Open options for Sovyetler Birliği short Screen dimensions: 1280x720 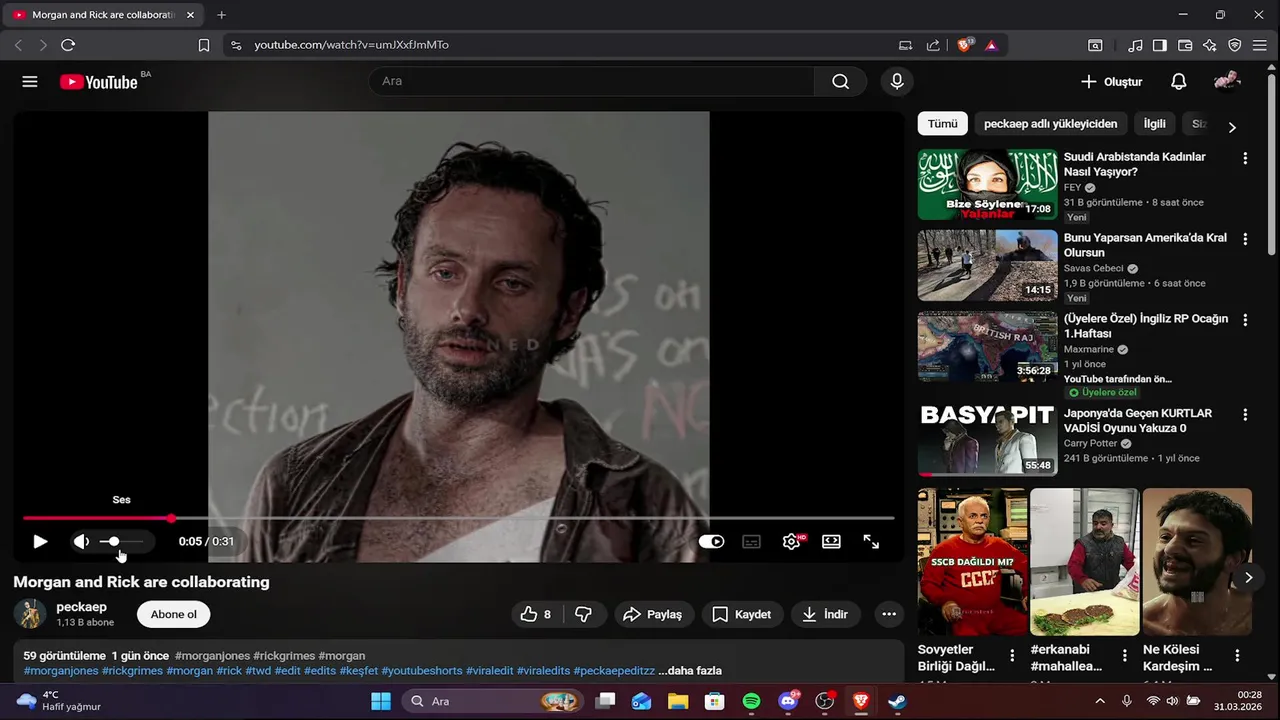[x=1012, y=656]
